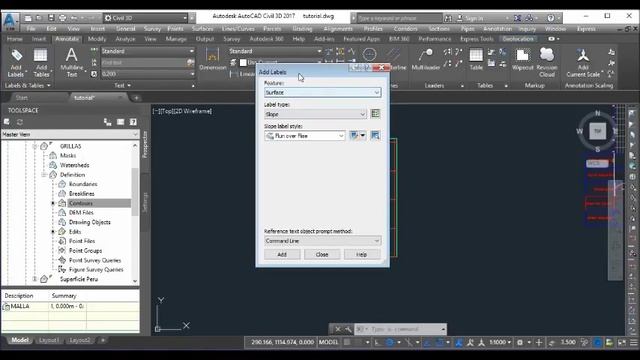Open the Feature dropdown showing Surface

[322, 92]
